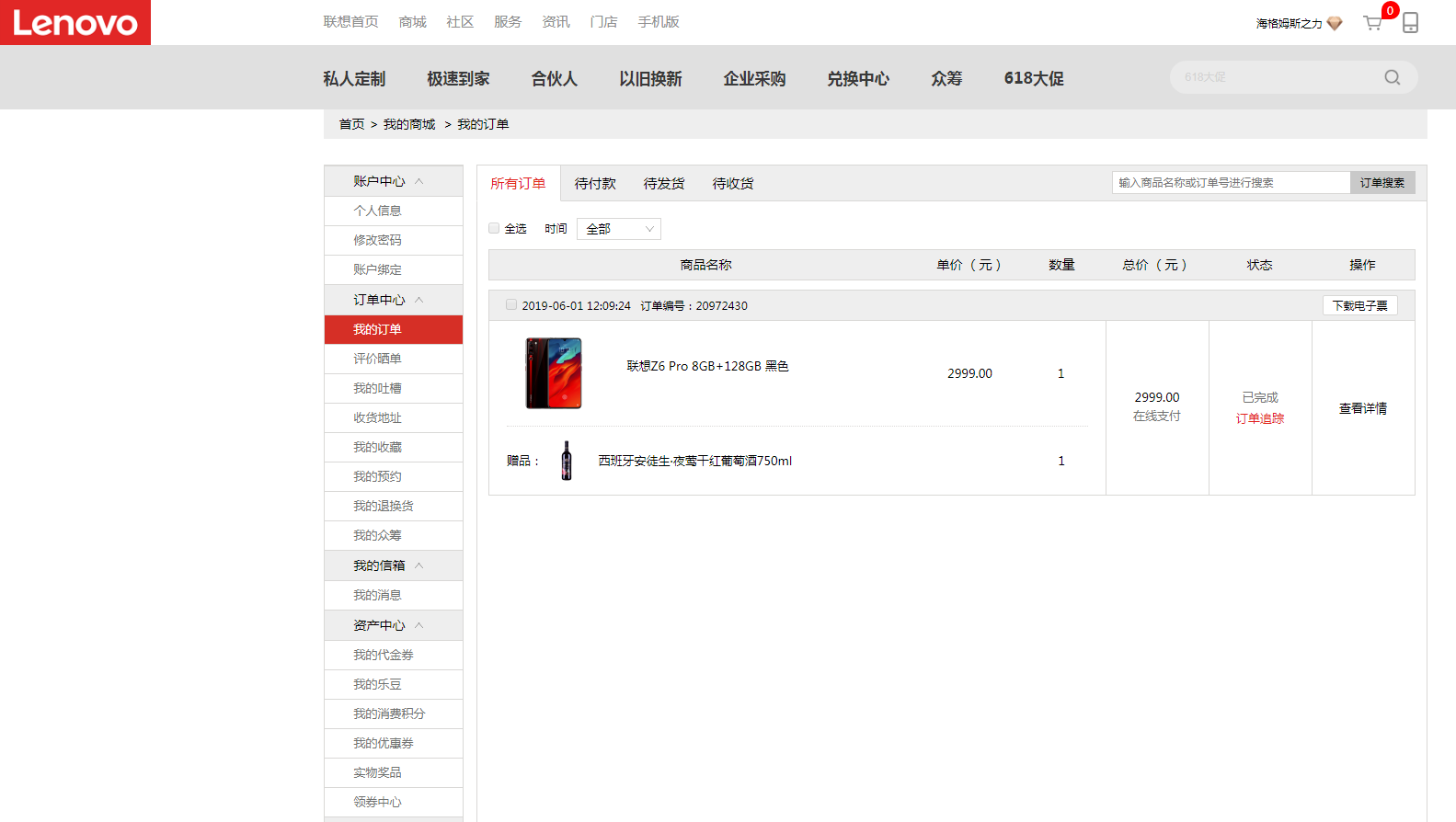
Task: Open 个人信息 in the sidebar
Action: click(x=394, y=211)
